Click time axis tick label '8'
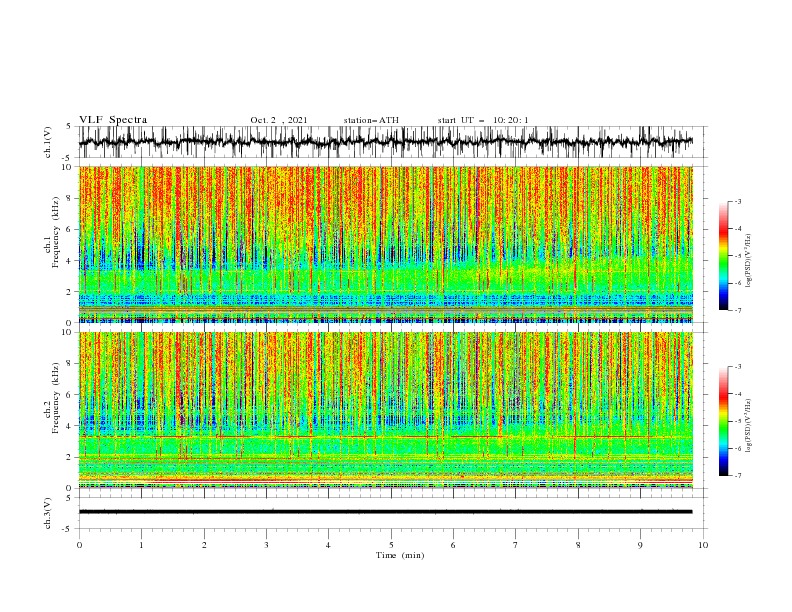Viewport: 792px width, 612px height. point(578,545)
